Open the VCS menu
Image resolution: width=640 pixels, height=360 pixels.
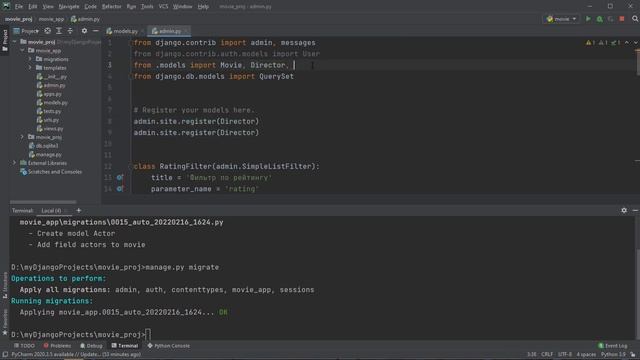coord(163,7)
